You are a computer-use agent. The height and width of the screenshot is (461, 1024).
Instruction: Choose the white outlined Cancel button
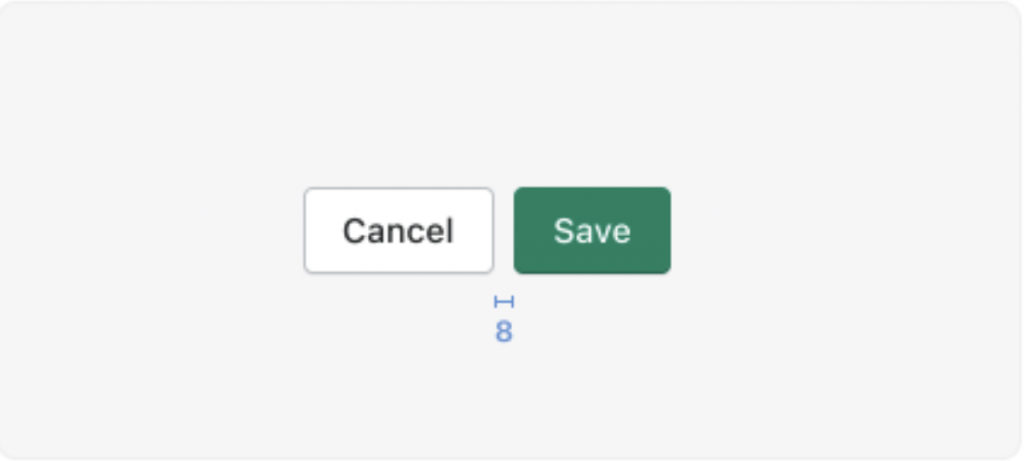pyautogui.click(x=398, y=230)
